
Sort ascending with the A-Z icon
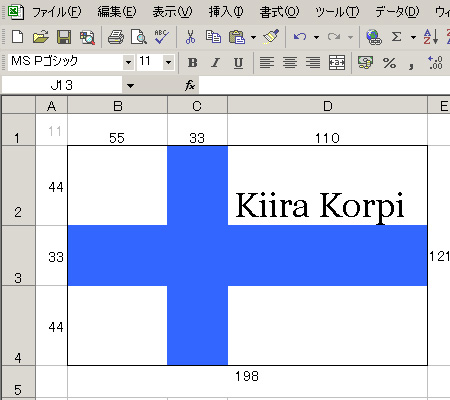431,37
